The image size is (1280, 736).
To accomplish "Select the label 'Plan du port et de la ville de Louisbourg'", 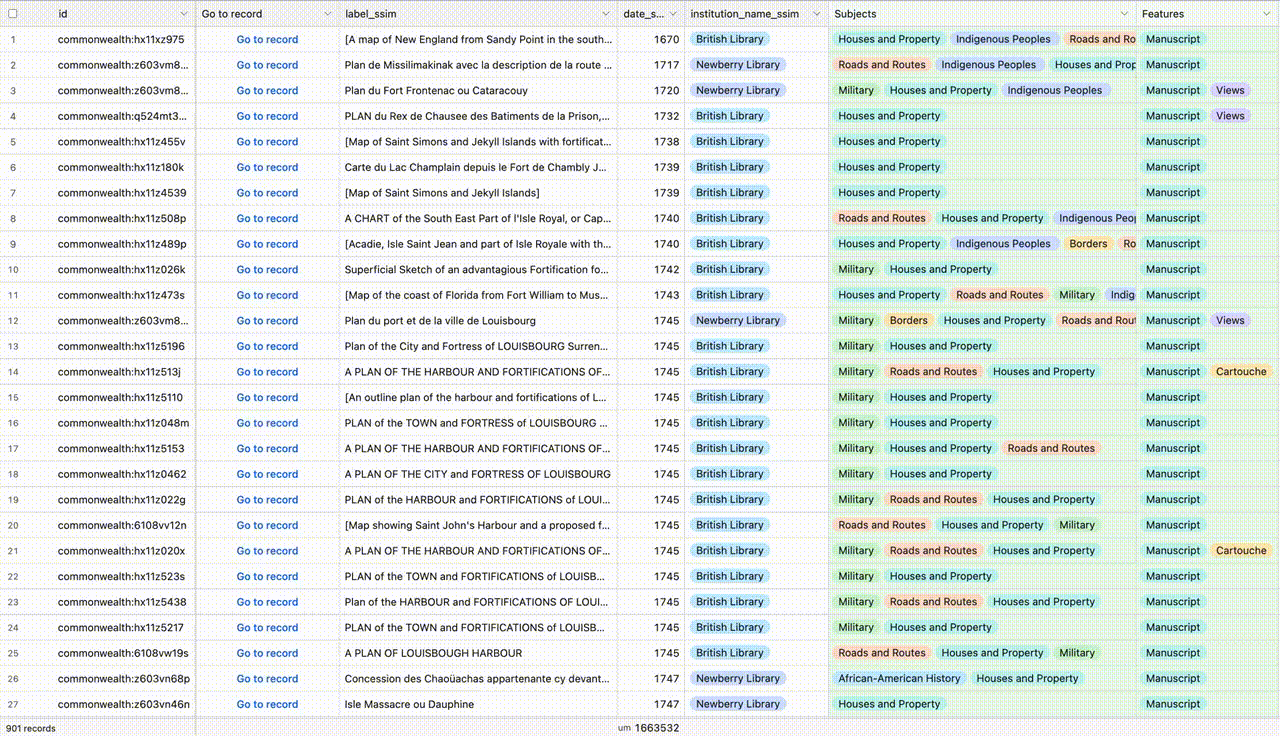I will coord(440,321).
